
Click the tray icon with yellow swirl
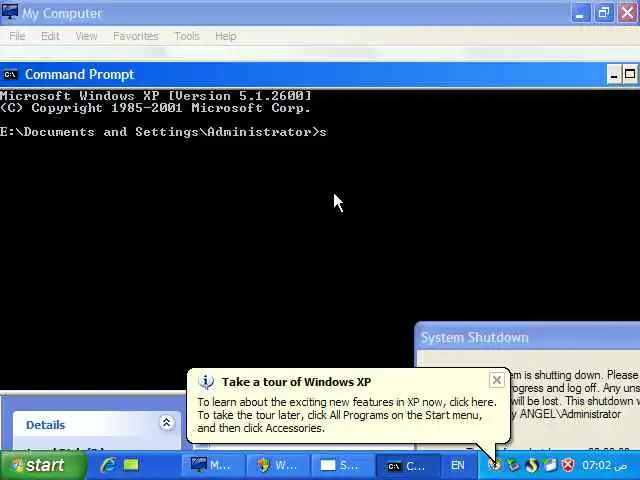click(x=532, y=465)
